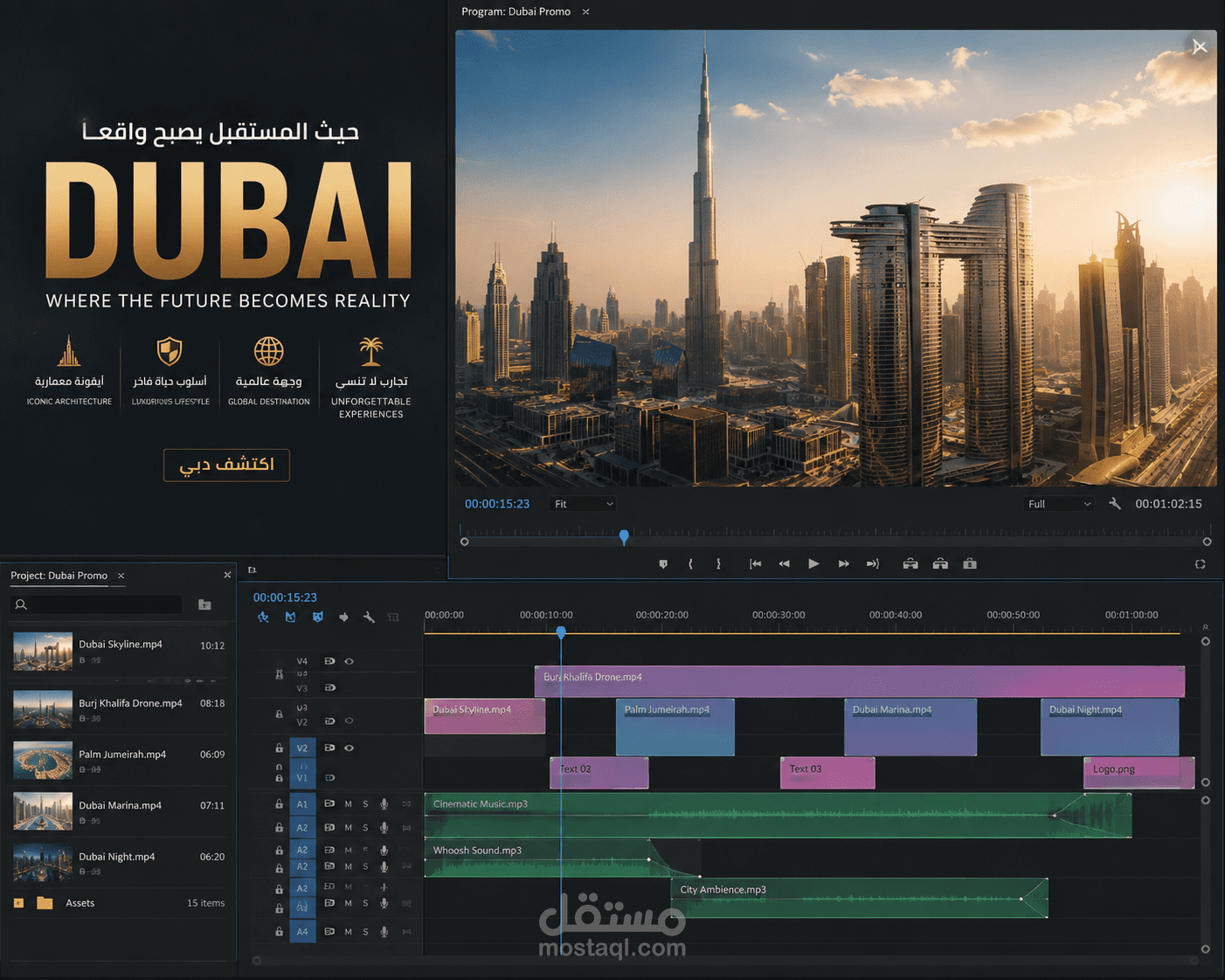Image resolution: width=1225 pixels, height=980 pixels.
Task: Lock the A1 audio track
Action: [x=279, y=804]
